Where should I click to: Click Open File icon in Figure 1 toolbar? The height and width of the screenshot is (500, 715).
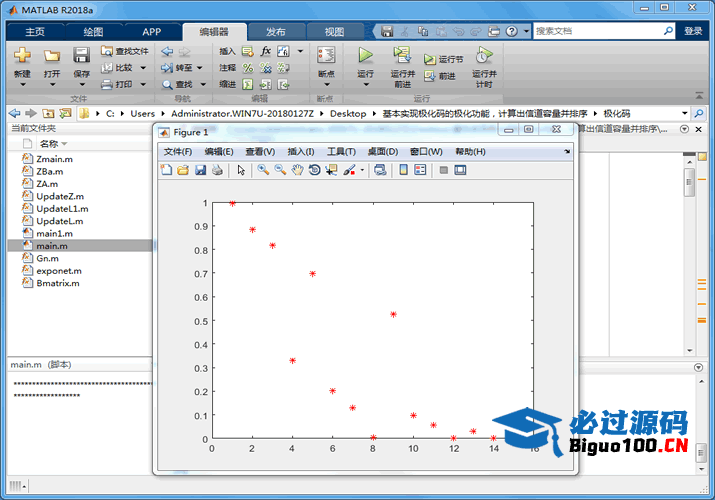click(x=183, y=170)
